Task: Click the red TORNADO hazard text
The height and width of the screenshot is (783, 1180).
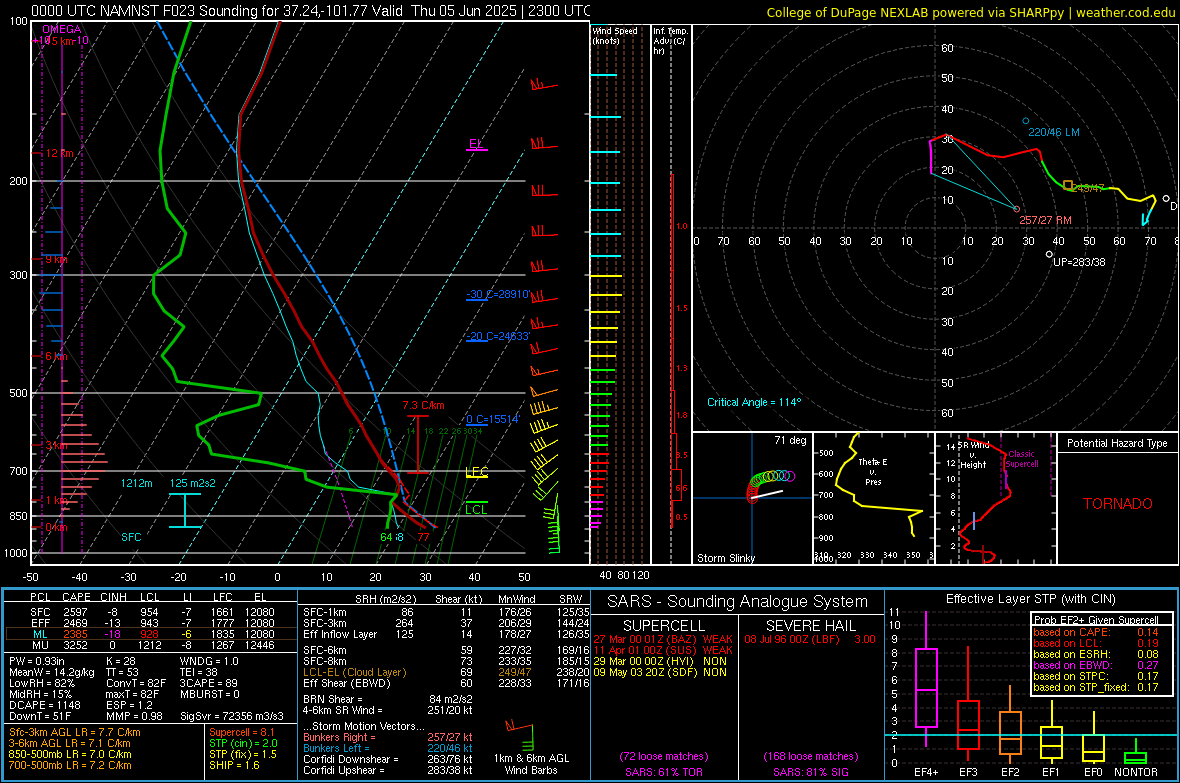Action: click(x=1118, y=504)
